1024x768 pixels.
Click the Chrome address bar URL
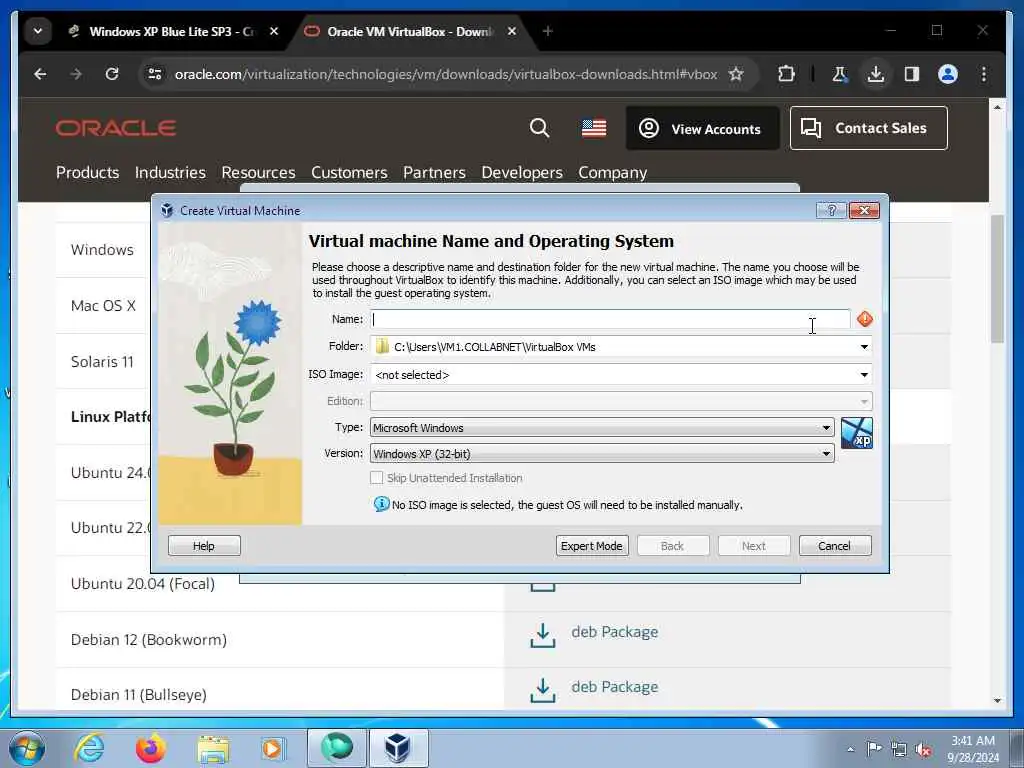click(446, 74)
